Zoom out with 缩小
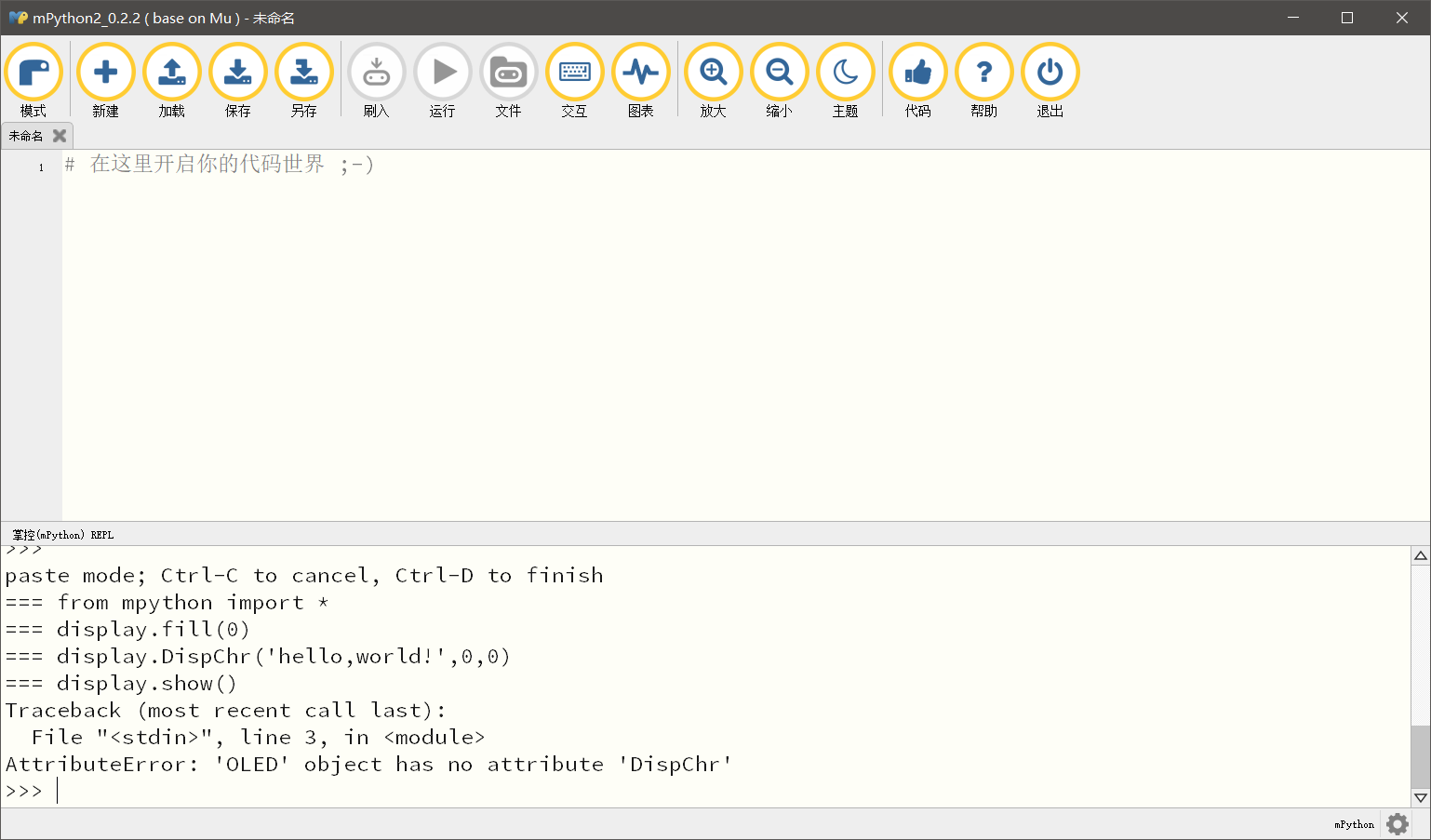 pos(780,81)
